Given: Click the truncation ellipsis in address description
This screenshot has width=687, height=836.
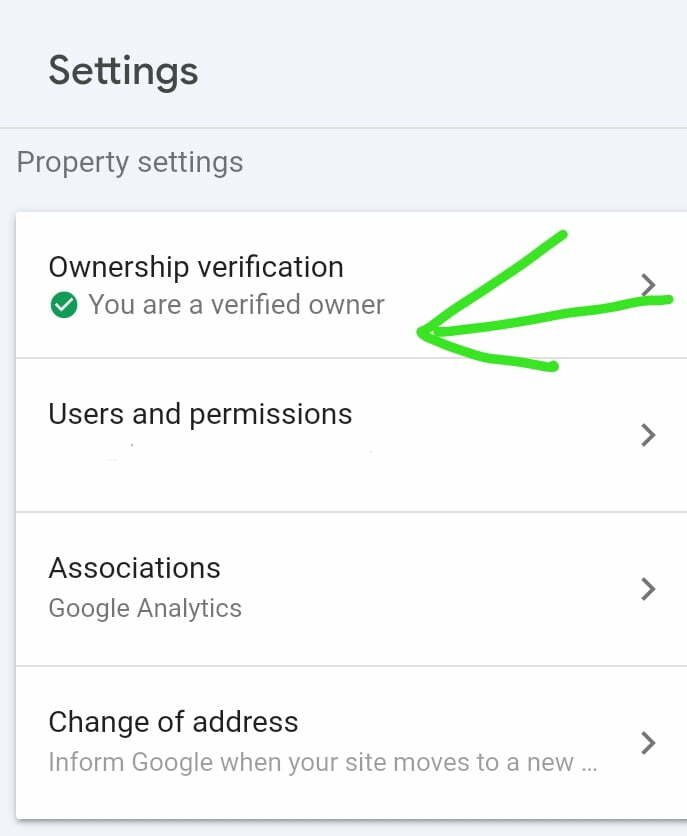Looking at the screenshot, I should (x=589, y=768).
